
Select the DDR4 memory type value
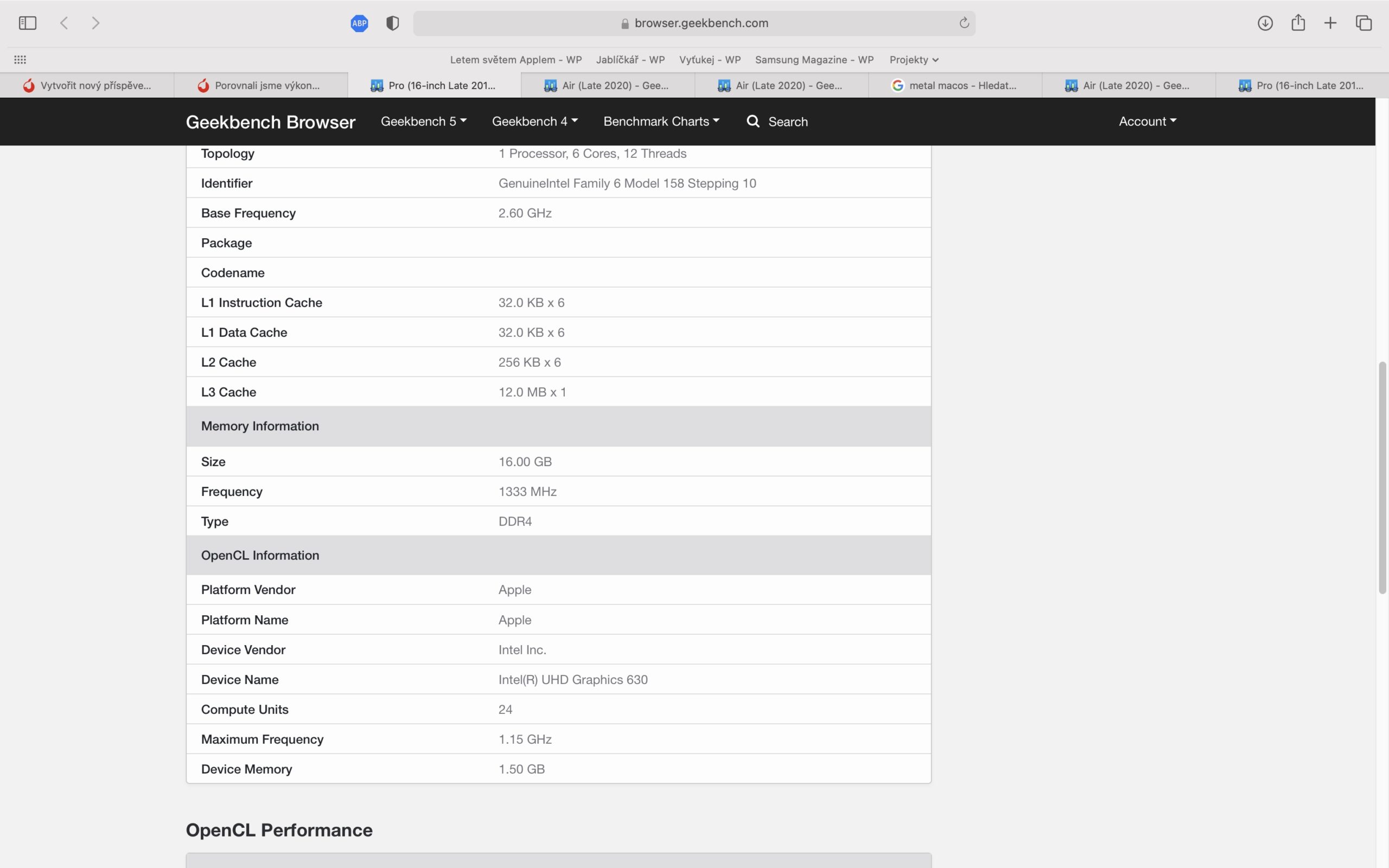(515, 521)
